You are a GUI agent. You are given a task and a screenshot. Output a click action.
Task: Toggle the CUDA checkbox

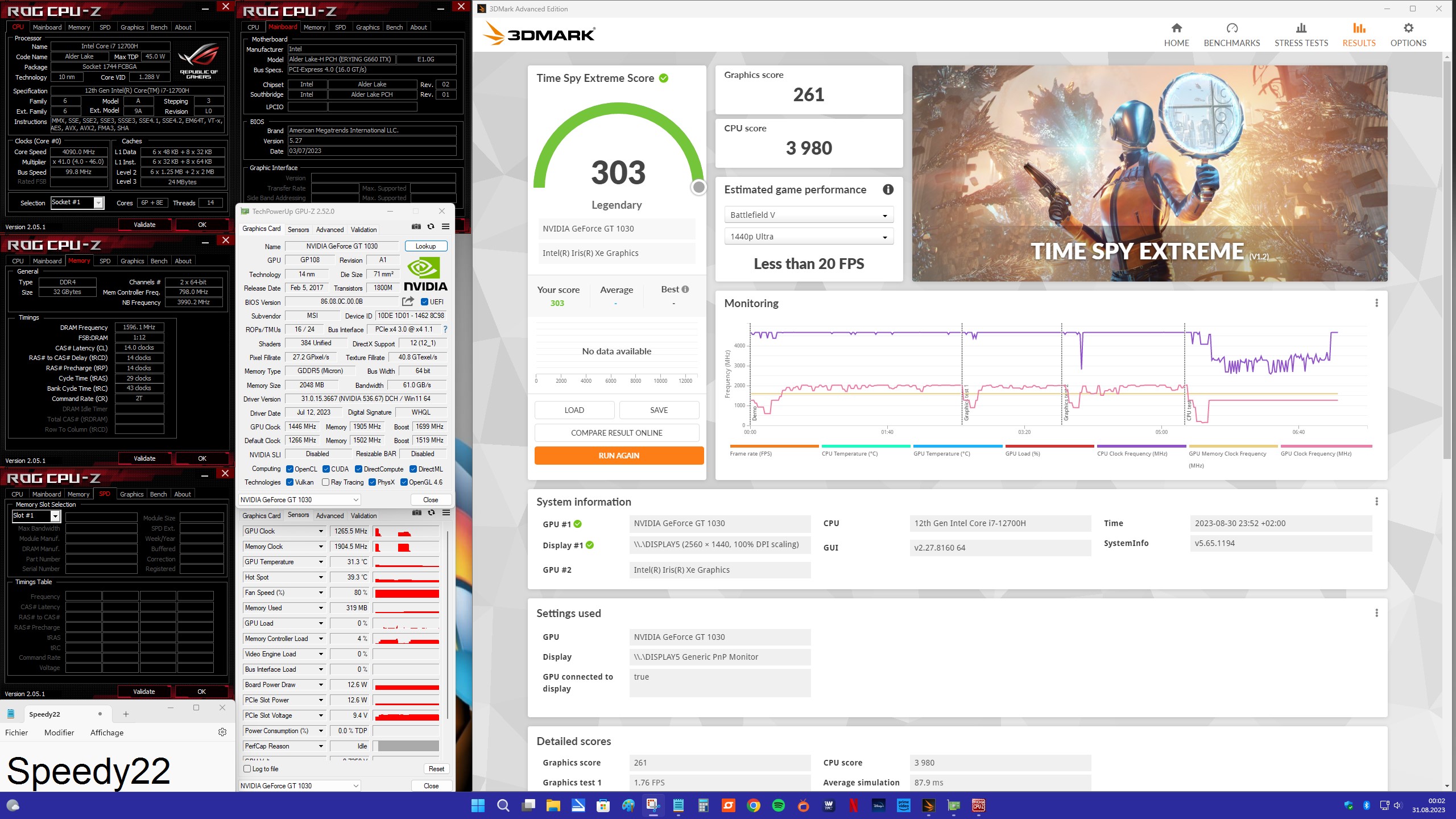(326, 469)
